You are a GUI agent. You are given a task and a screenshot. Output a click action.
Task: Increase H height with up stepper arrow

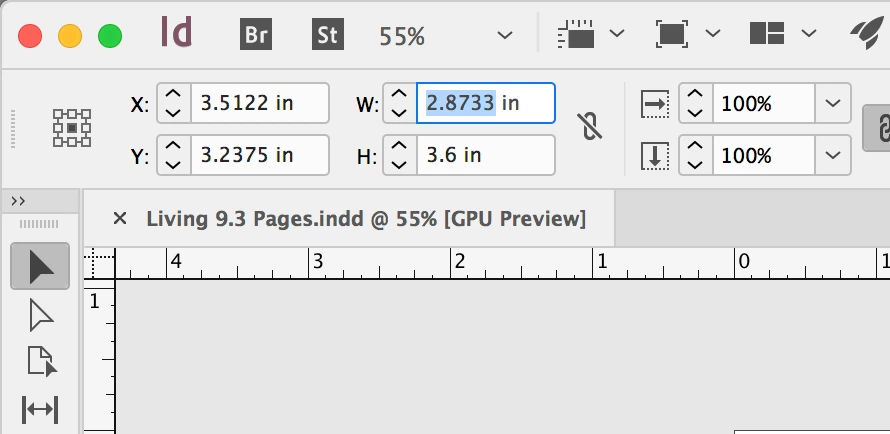point(399,145)
